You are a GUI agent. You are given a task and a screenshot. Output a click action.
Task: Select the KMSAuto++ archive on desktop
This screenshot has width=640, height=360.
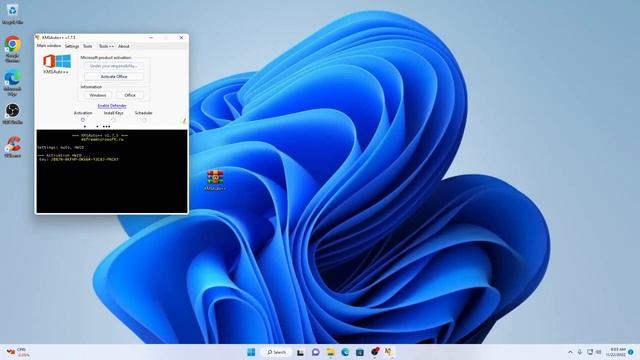pos(215,180)
